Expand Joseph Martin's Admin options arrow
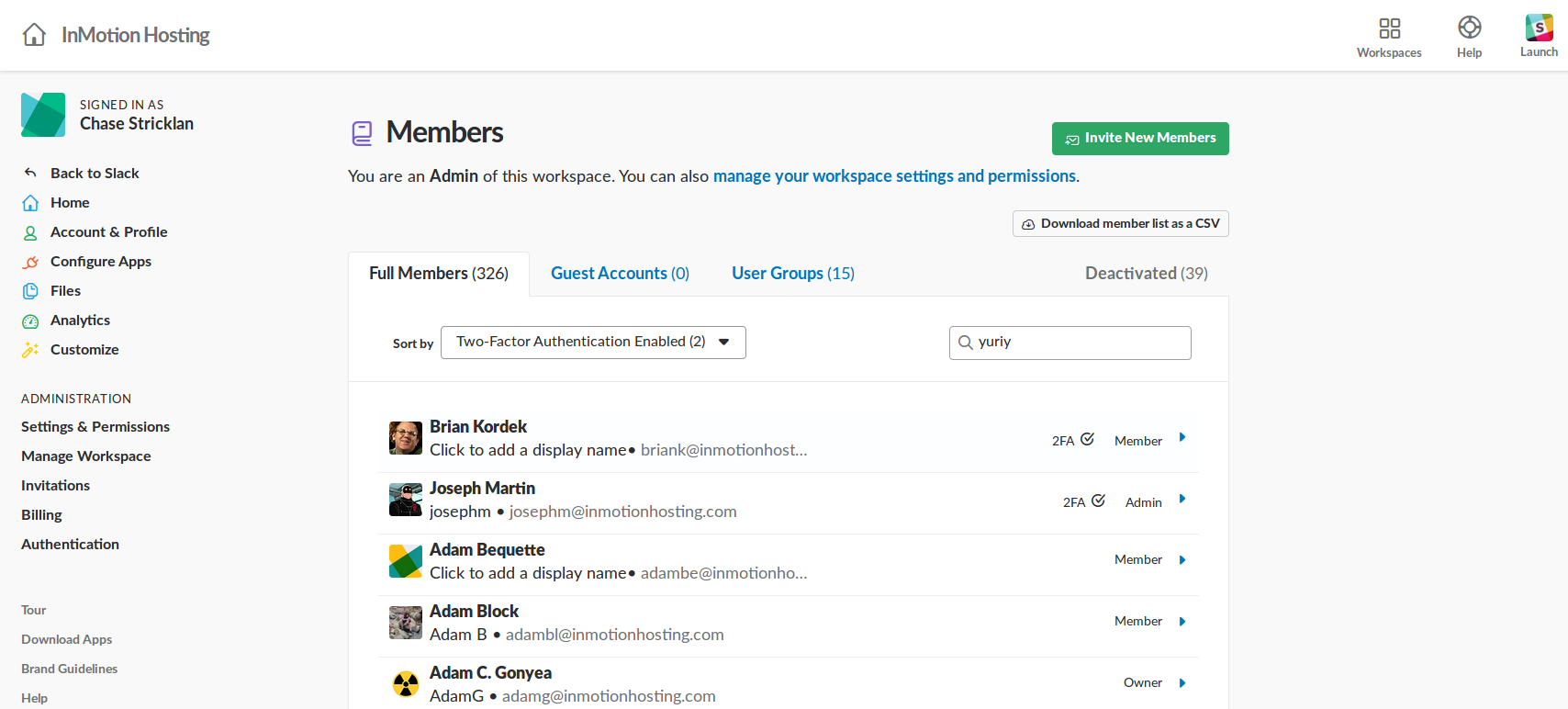 [1182, 500]
